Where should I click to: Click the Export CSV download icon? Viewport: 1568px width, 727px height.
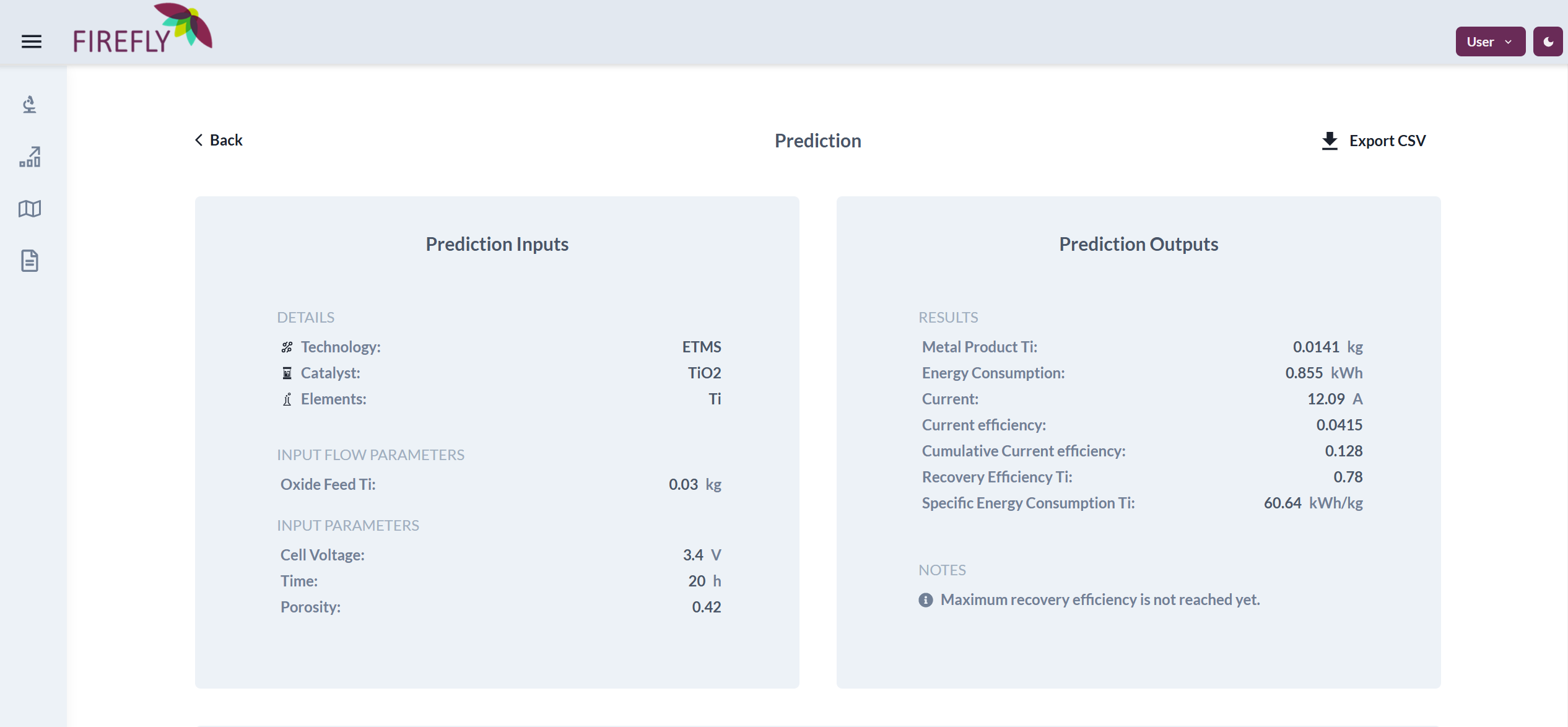tap(1329, 141)
